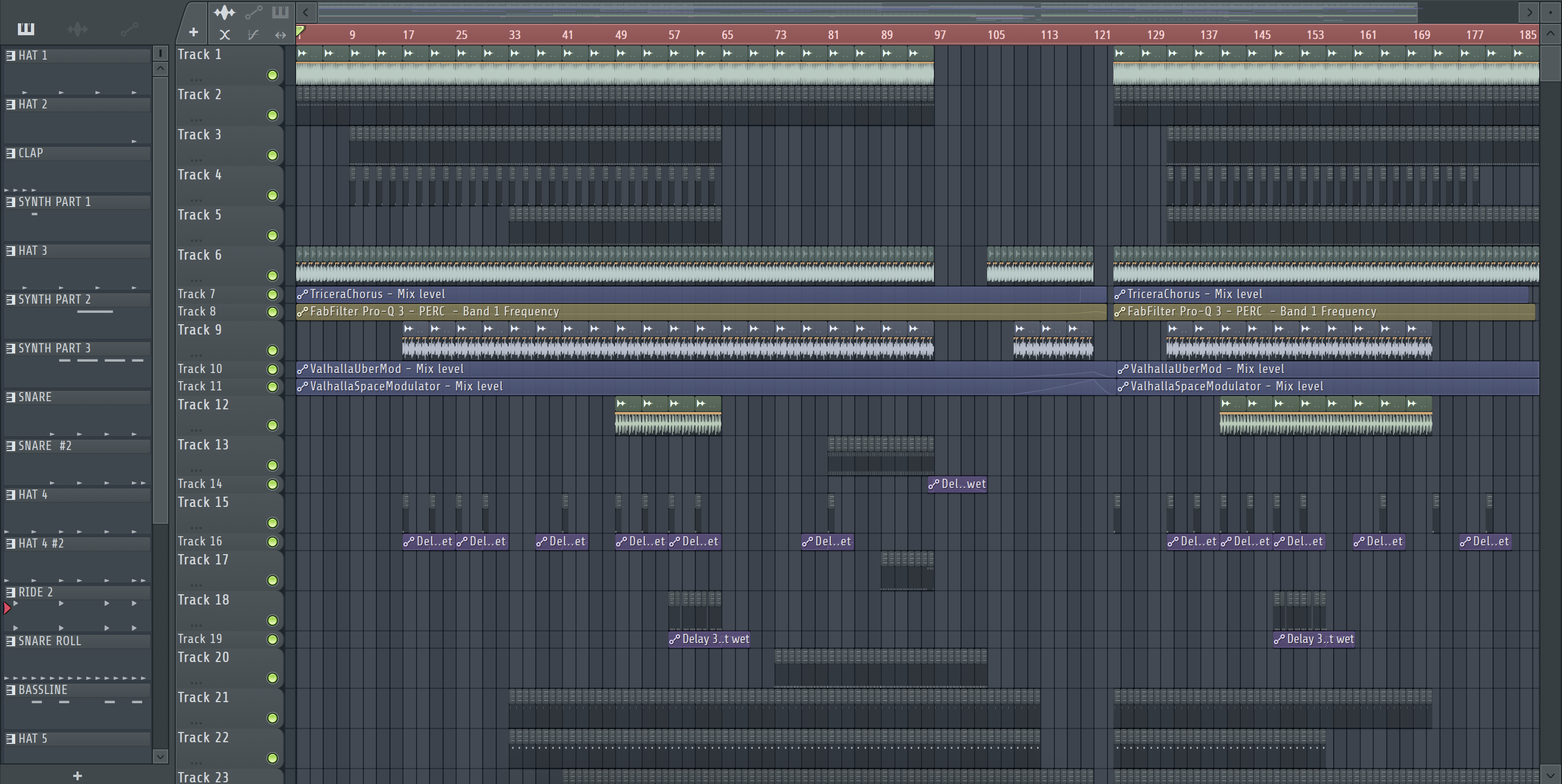Click HAT 3 pattern icon
Image resolution: width=1562 pixels, height=784 pixels.
pyautogui.click(x=10, y=250)
